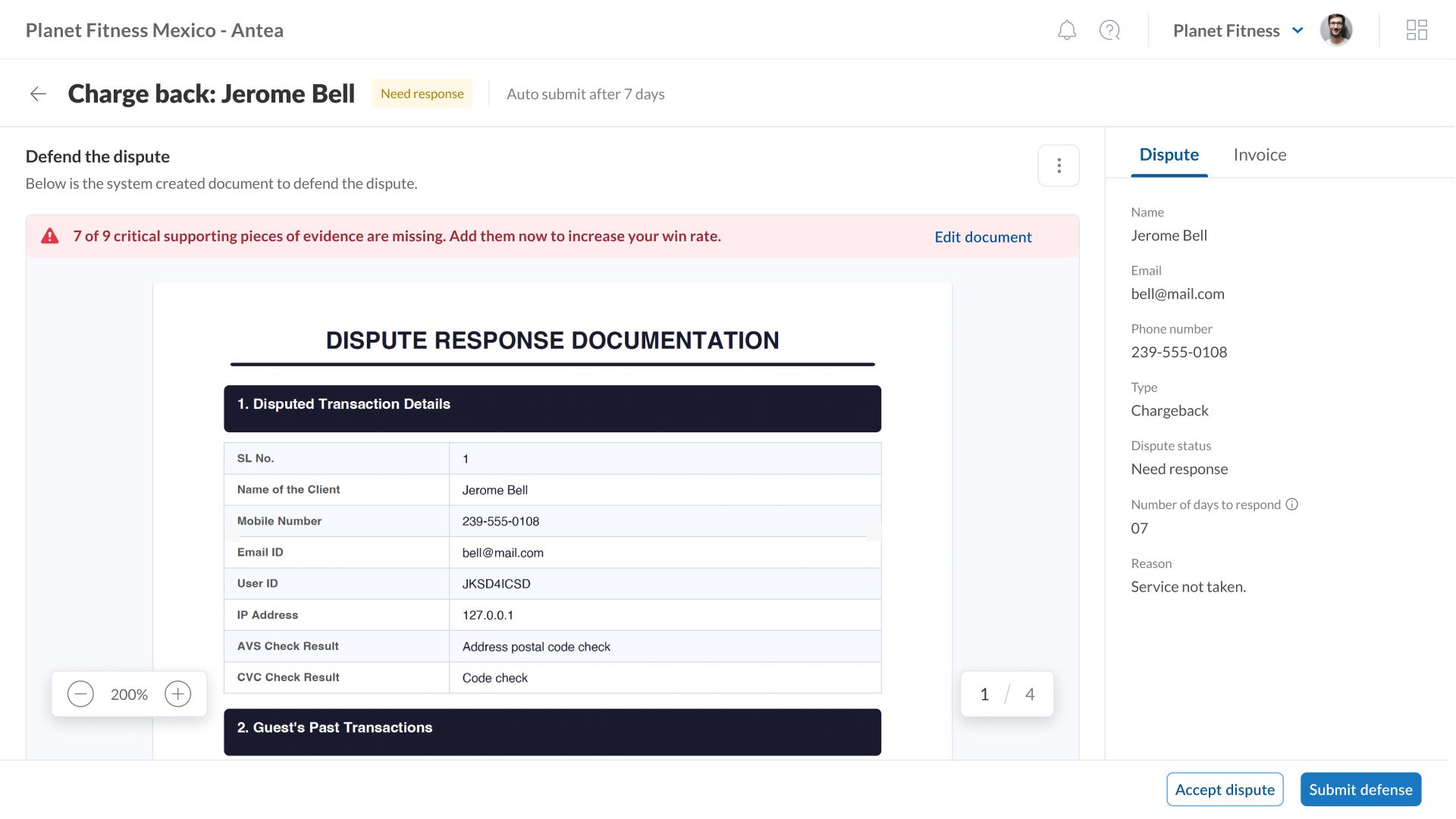Click the Edit document link
1456x819 pixels.
point(983,237)
